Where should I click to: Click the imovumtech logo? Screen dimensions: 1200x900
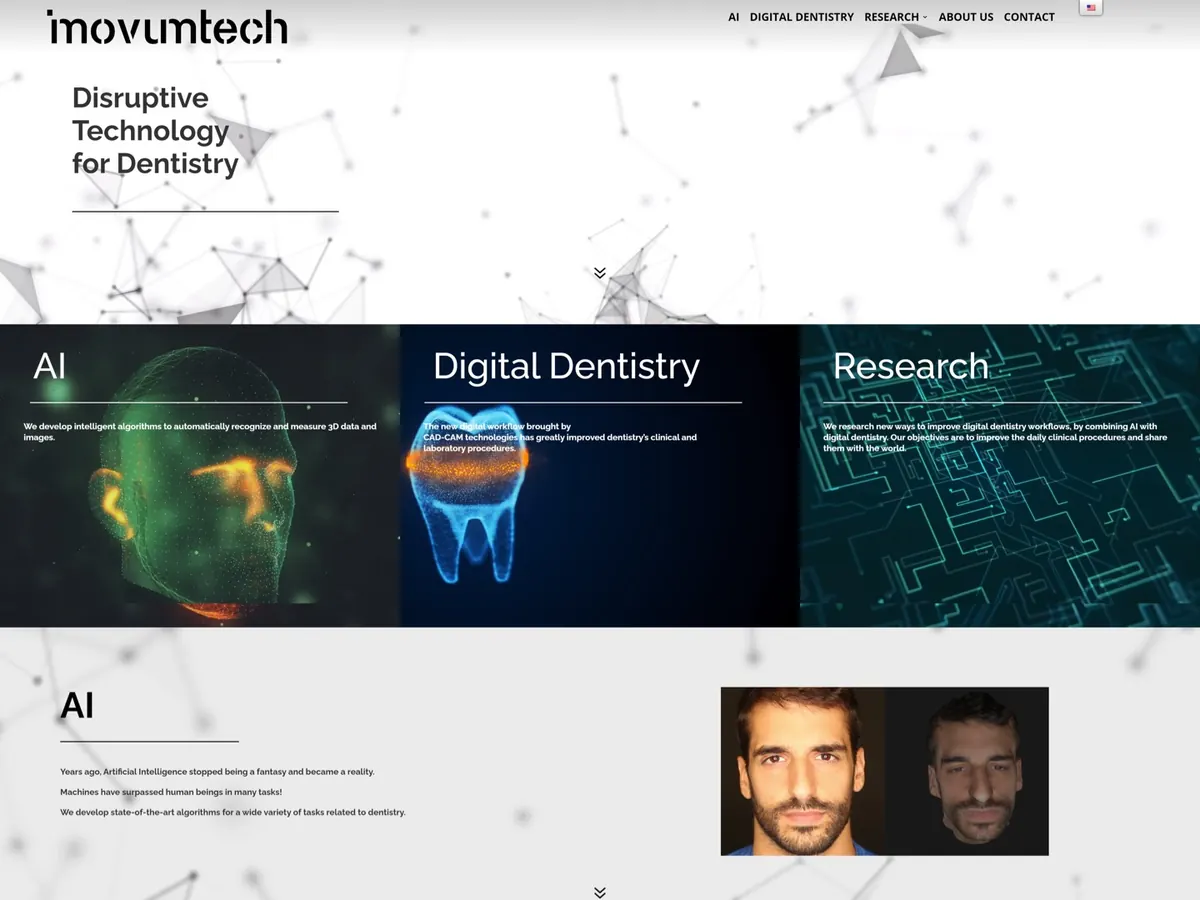pos(167,27)
